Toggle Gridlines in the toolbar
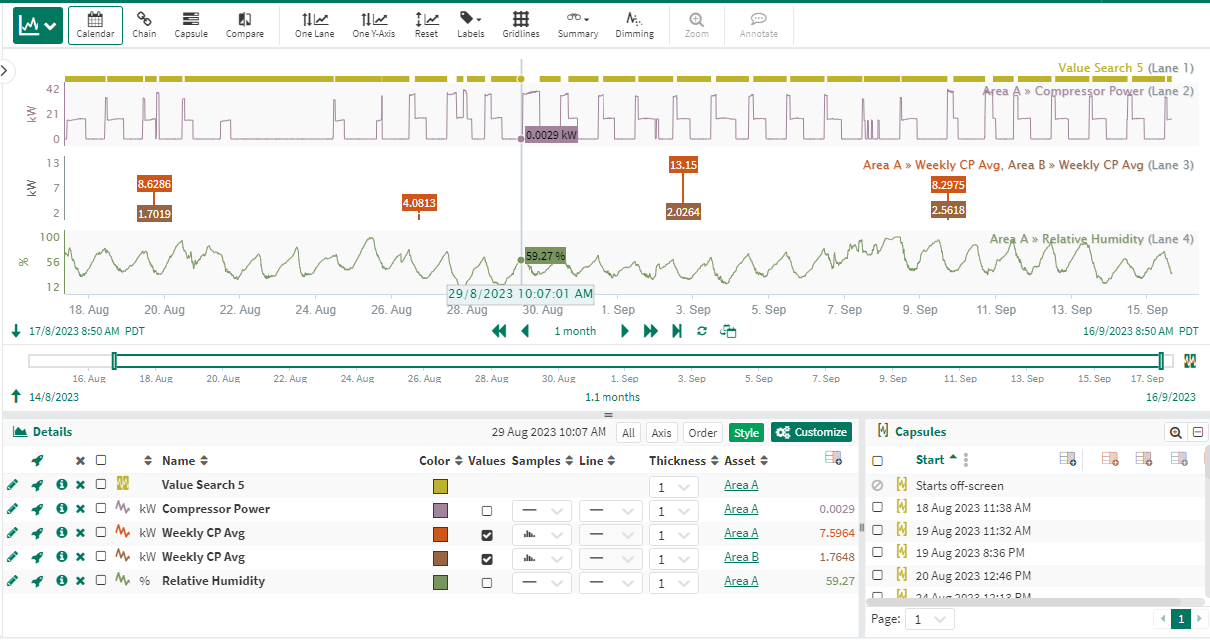This screenshot has width=1210, height=640. [521, 24]
